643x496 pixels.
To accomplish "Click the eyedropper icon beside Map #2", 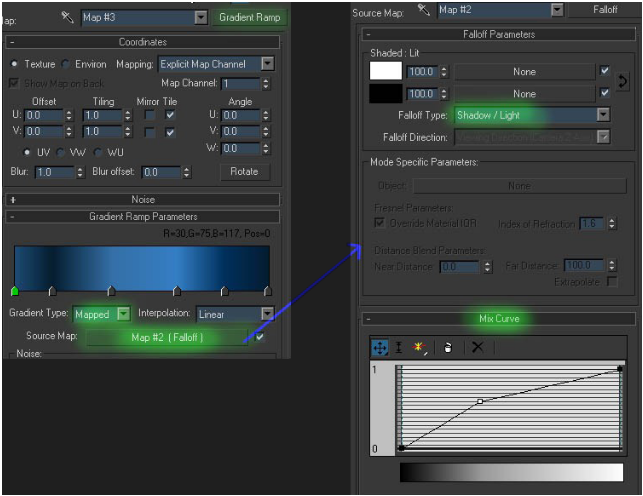I will click(x=424, y=10).
